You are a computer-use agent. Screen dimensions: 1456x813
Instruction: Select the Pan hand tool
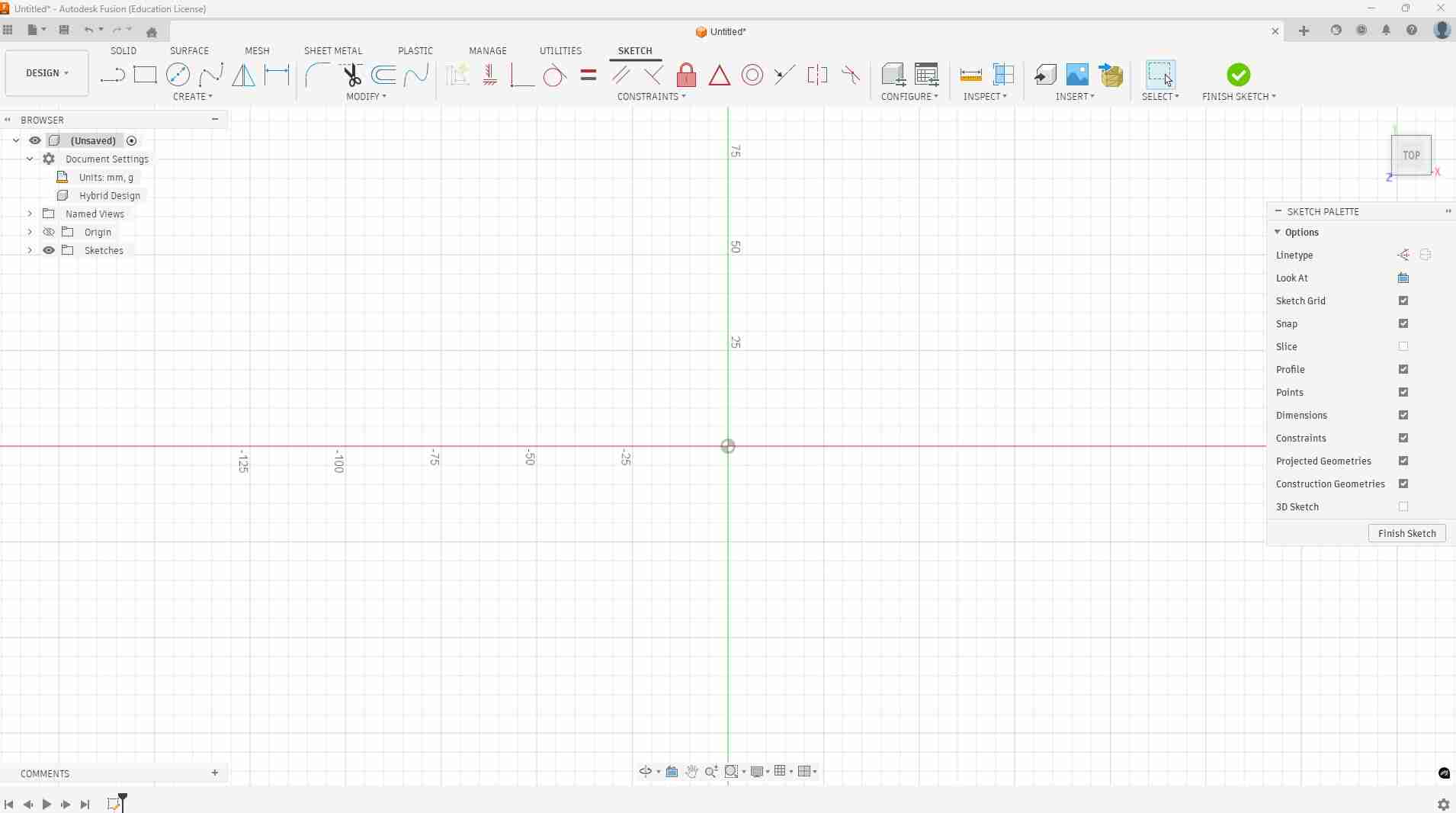coord(691,772)
